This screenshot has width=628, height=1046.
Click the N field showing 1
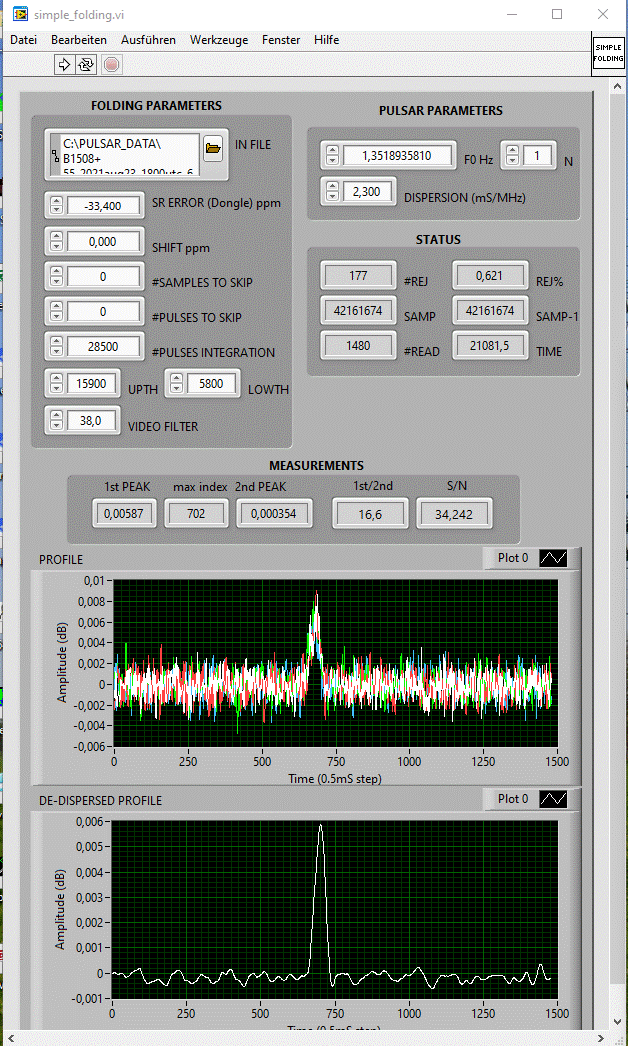(537, 155)
